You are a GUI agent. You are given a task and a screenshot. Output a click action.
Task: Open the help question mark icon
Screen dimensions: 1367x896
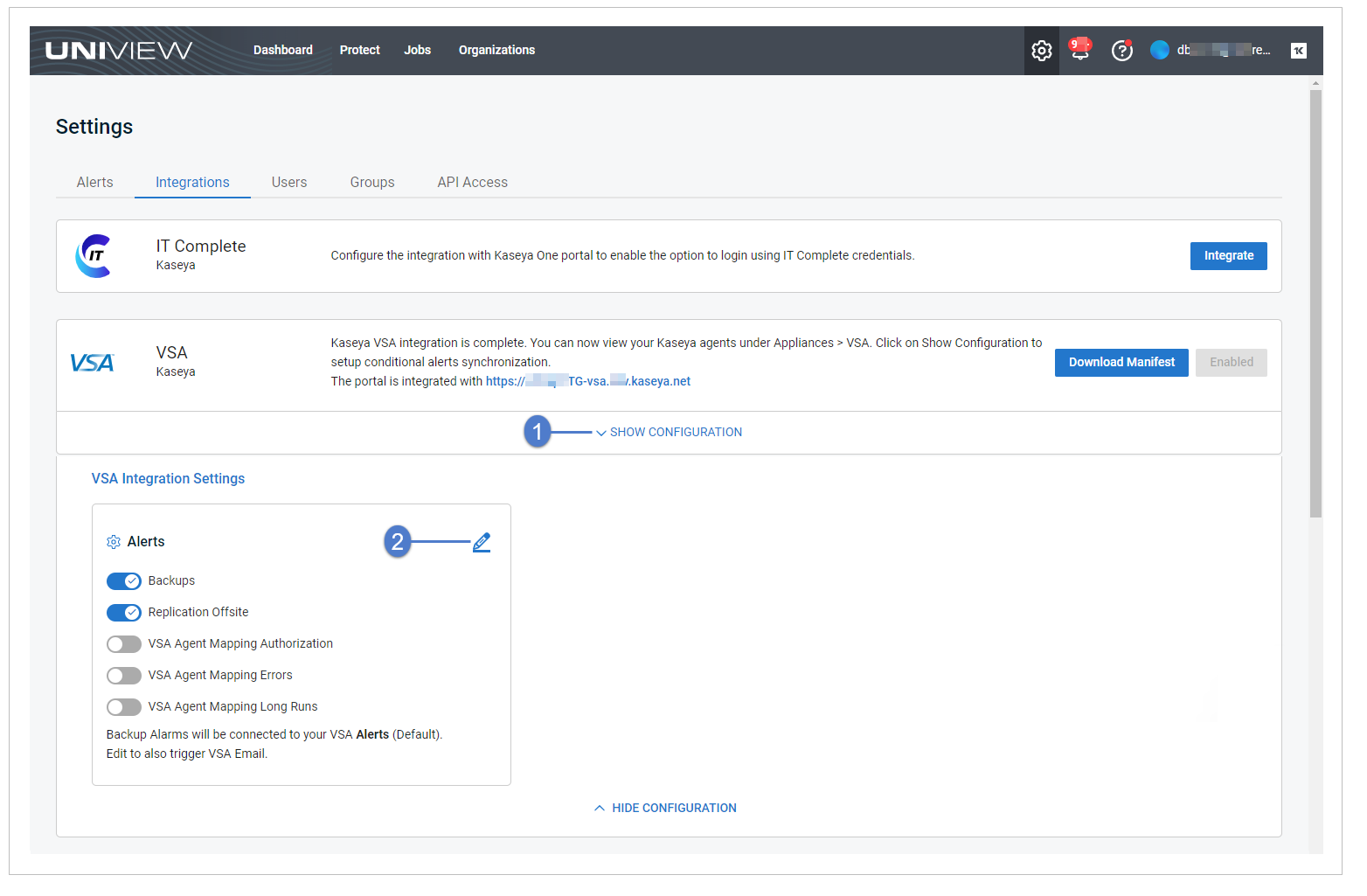tap(1122, 51)
